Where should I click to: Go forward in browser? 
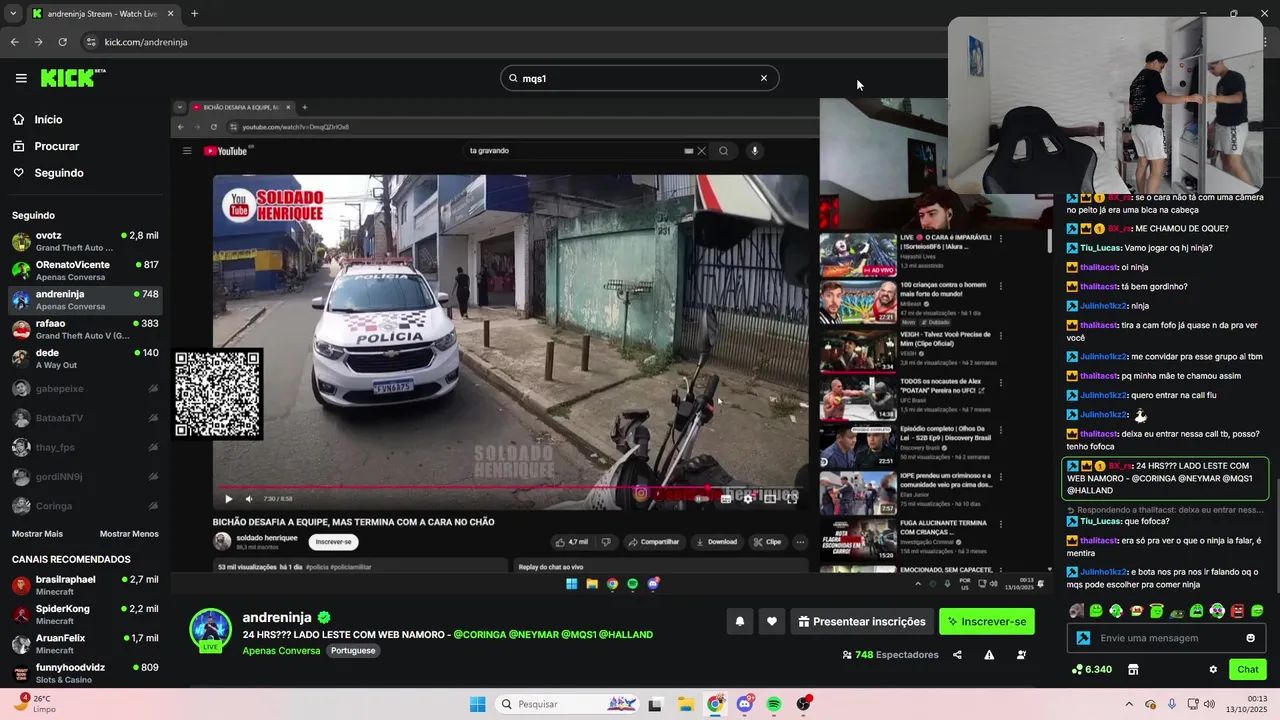38,42
